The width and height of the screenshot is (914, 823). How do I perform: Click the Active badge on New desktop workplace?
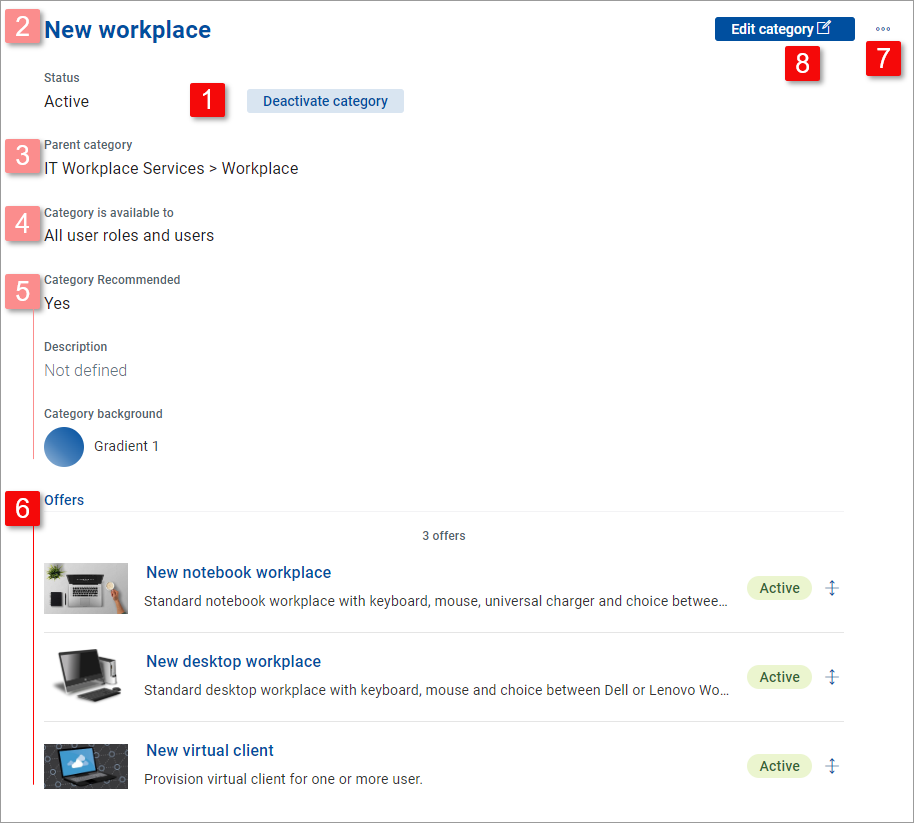[x=779, y=677]
